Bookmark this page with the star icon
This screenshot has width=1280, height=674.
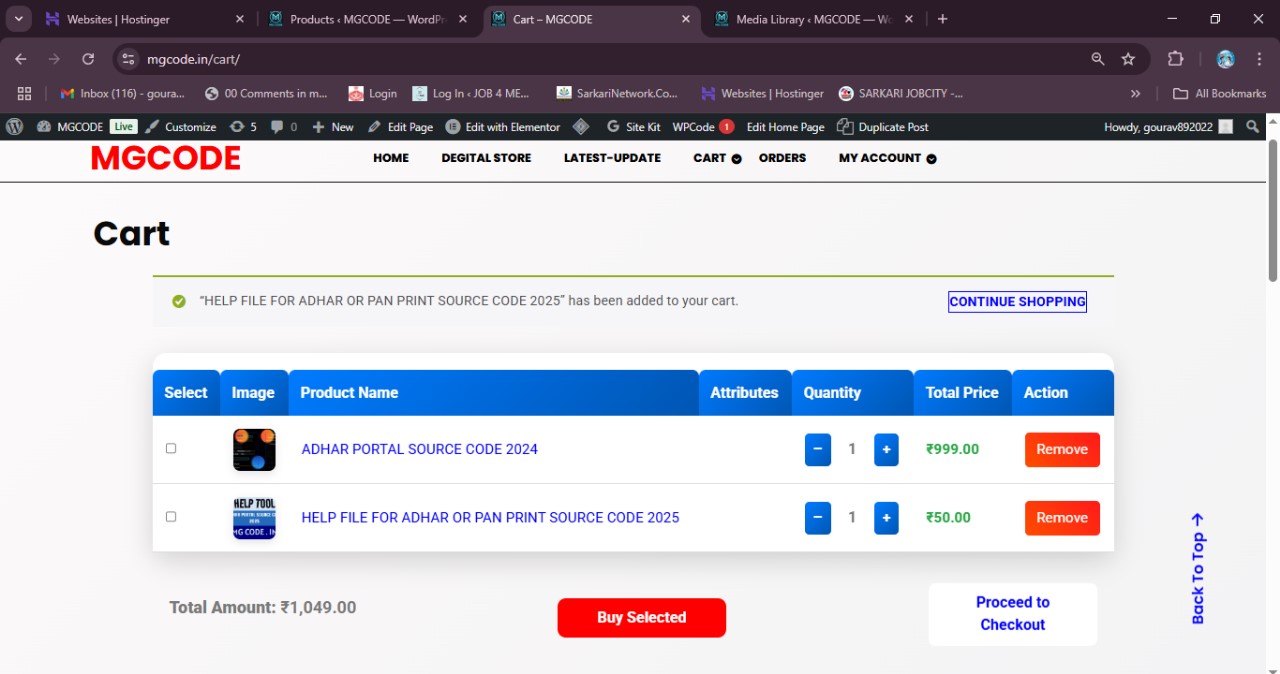pyautogui.click(x=1128, y=59)
